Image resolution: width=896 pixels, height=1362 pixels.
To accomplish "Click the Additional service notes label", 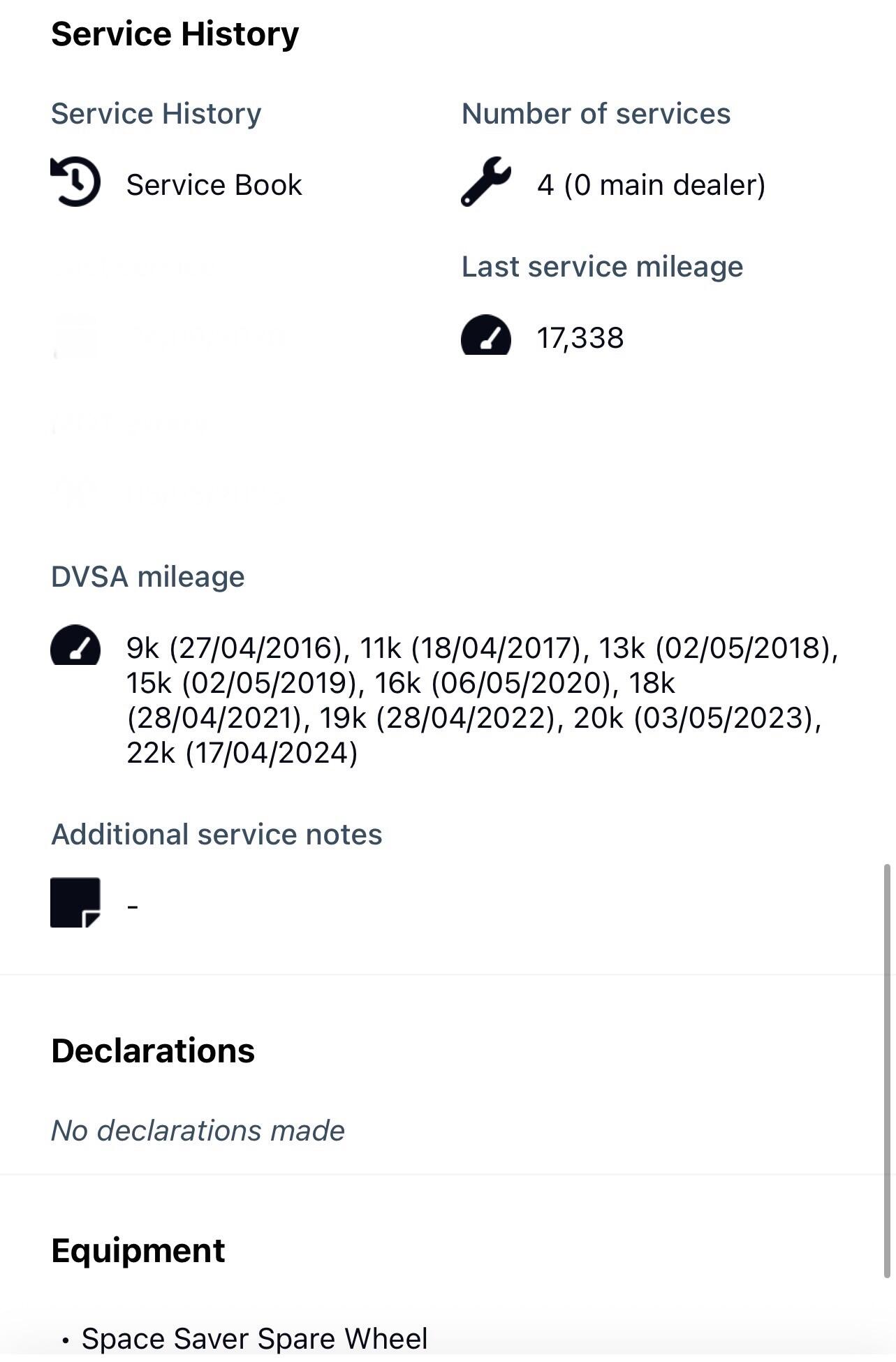I will pyautogui.click(x=216, y=834).
